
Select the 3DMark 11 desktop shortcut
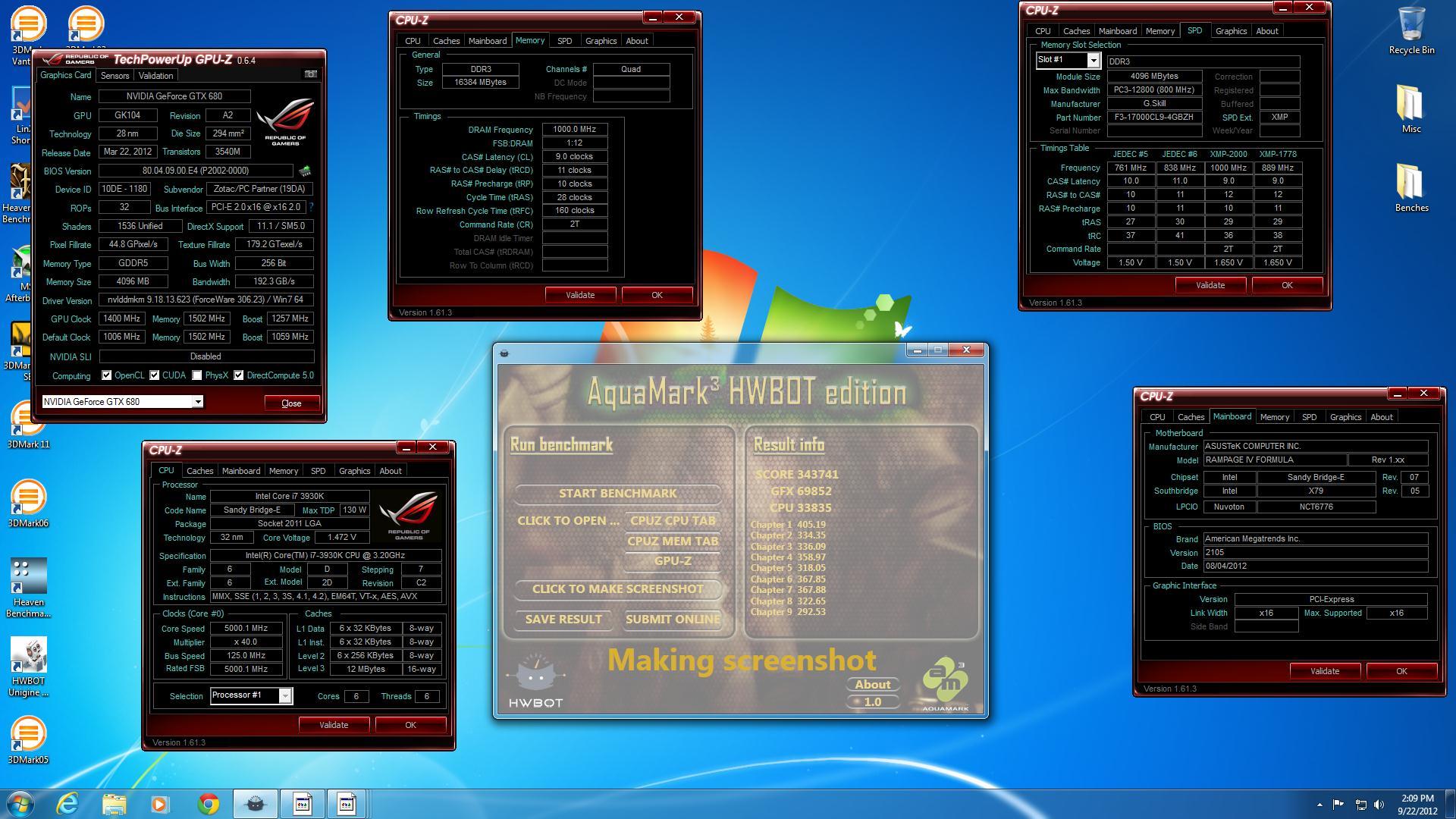[x=28, y=425]
